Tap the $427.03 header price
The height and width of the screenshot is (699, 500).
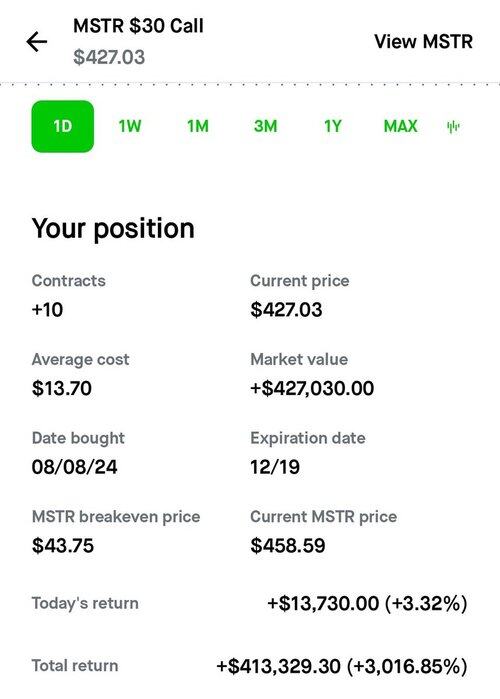(x=109, y=57)
